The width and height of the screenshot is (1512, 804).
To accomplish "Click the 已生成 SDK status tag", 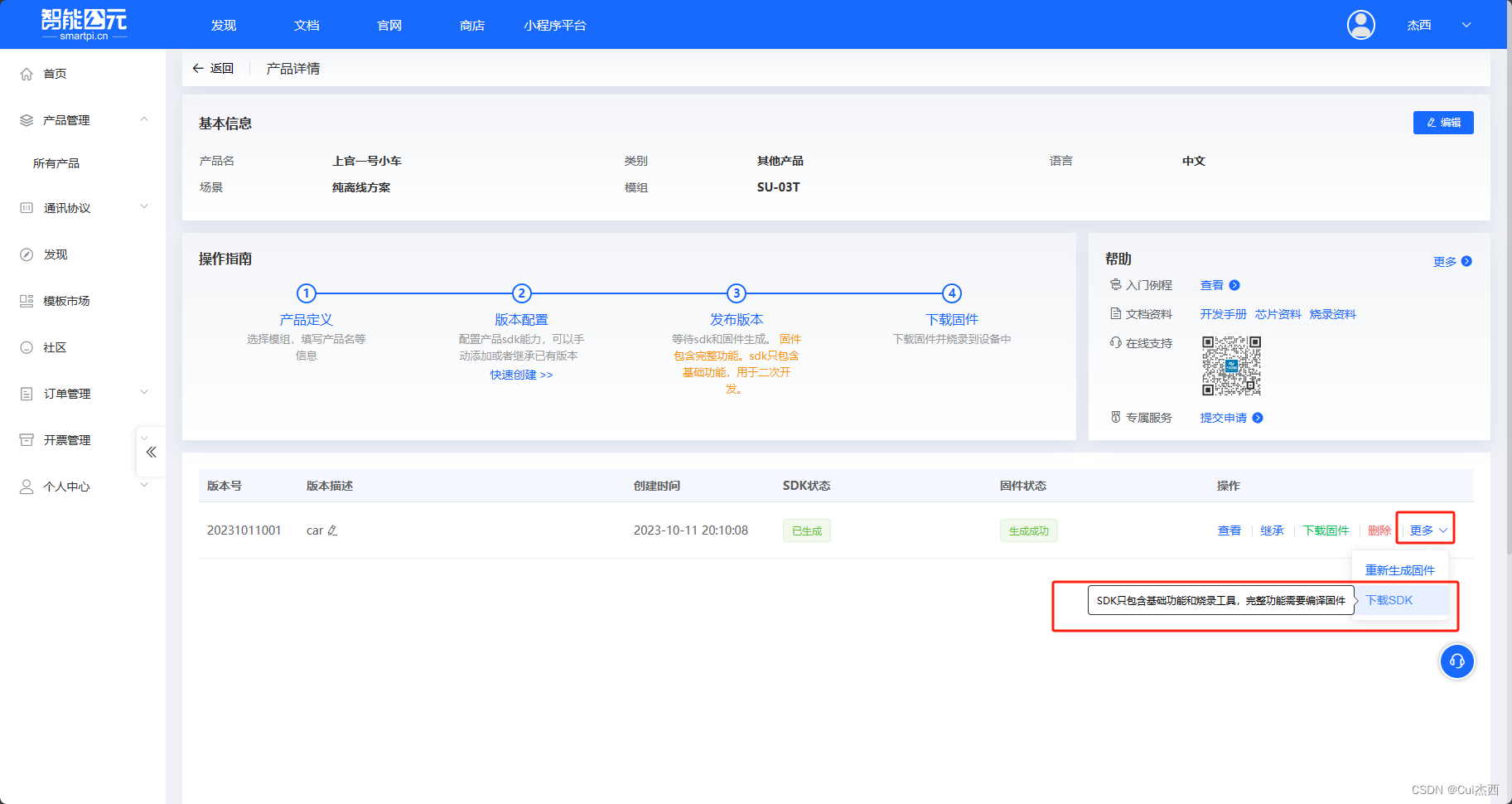I will pyautogui.click(x=806, y=530).
